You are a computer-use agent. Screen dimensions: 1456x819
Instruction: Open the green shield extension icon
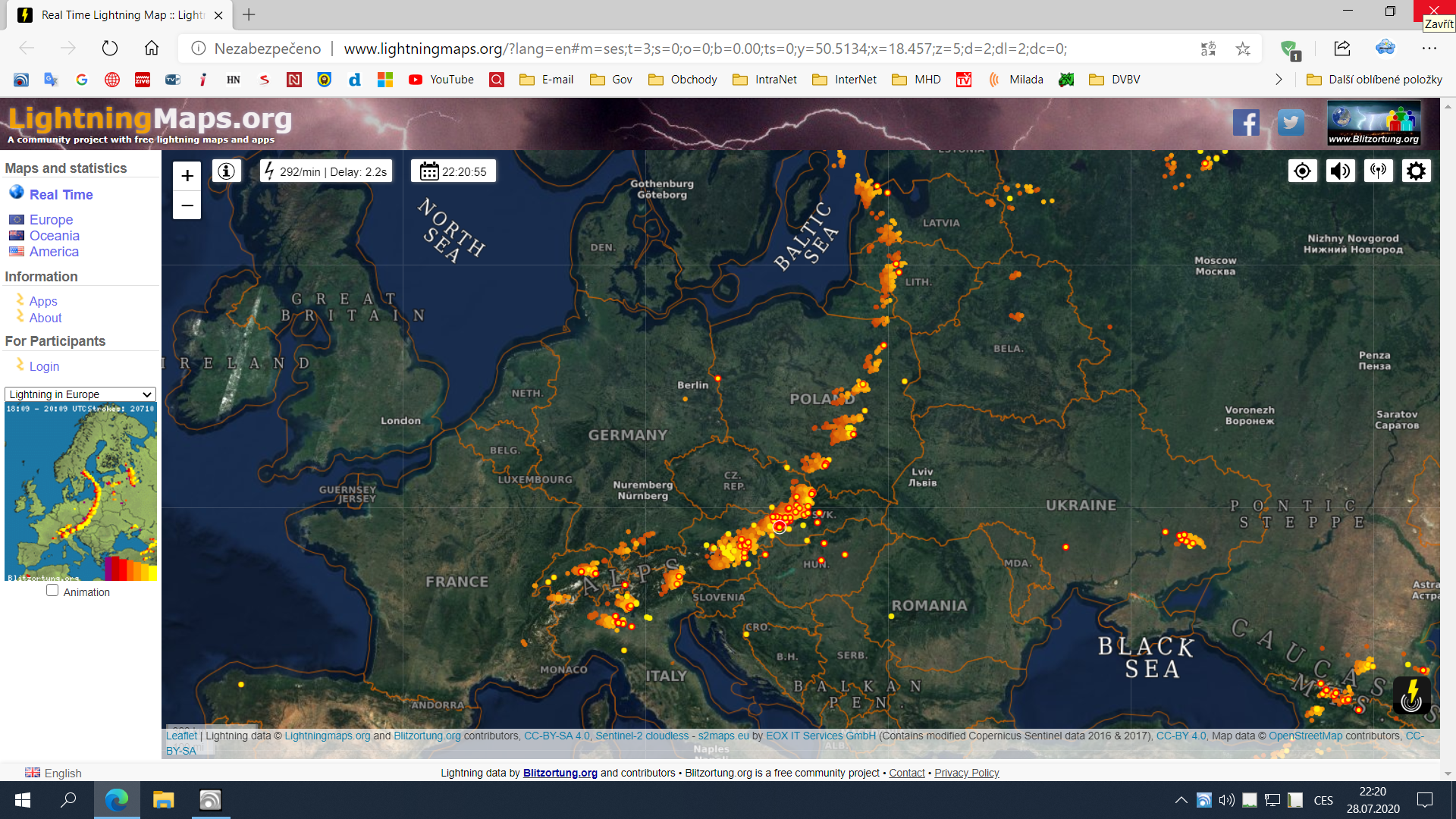(x=1289, y=50)
